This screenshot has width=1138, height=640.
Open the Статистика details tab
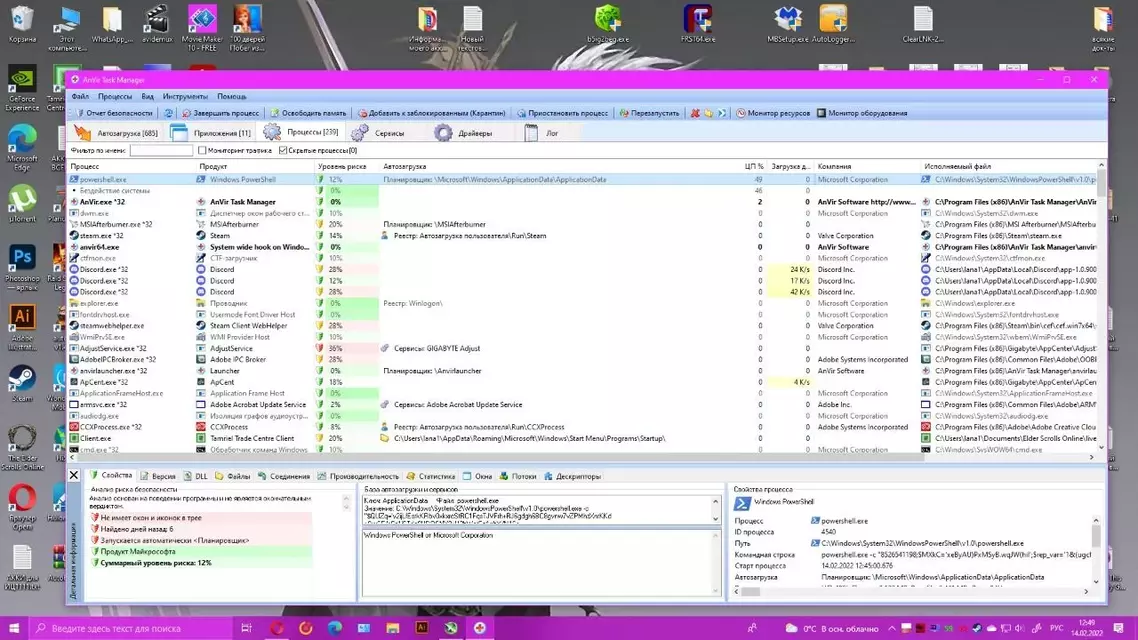[430, 477]
